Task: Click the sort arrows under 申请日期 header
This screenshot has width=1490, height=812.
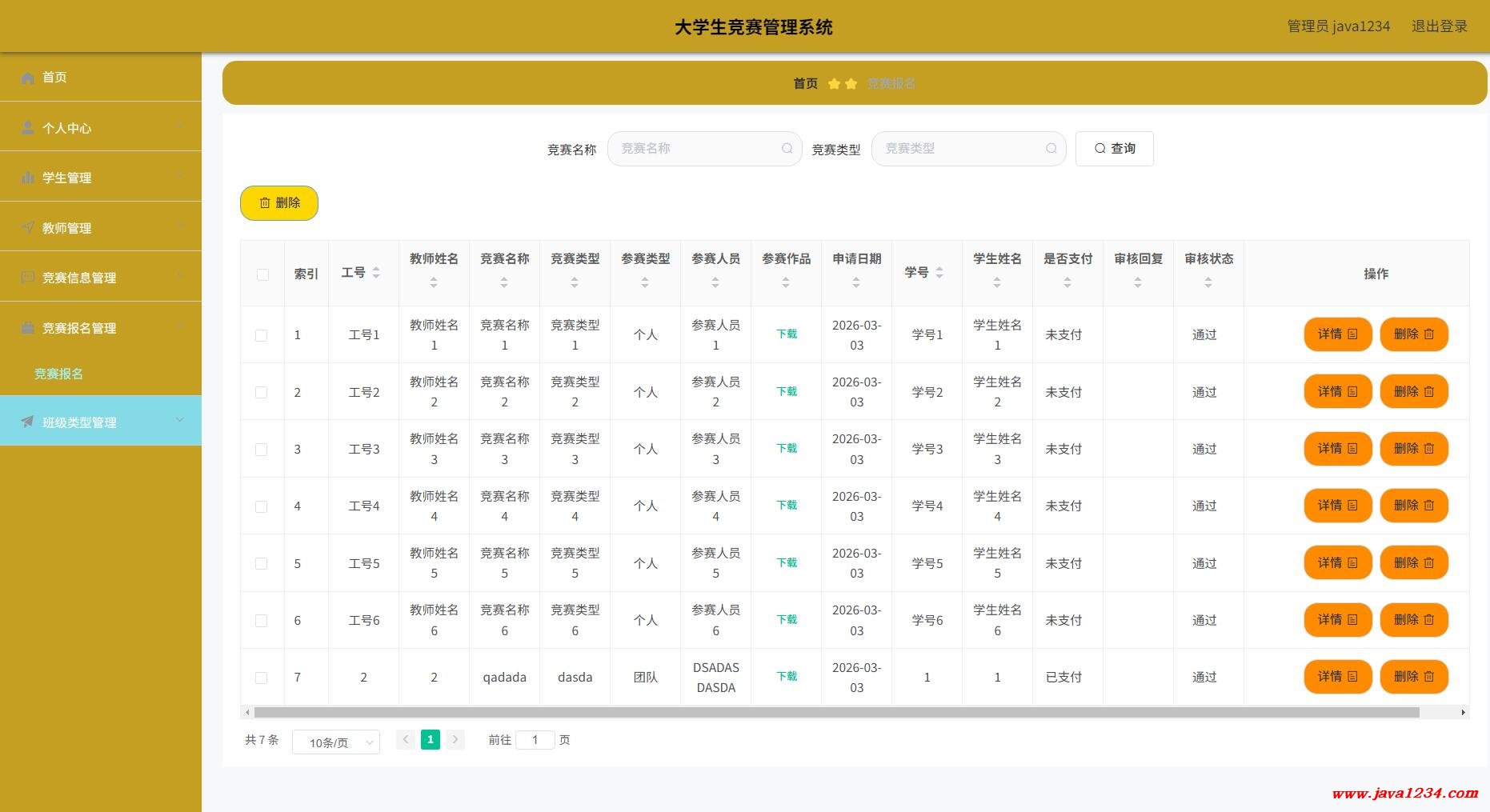Action: (856, 282)
